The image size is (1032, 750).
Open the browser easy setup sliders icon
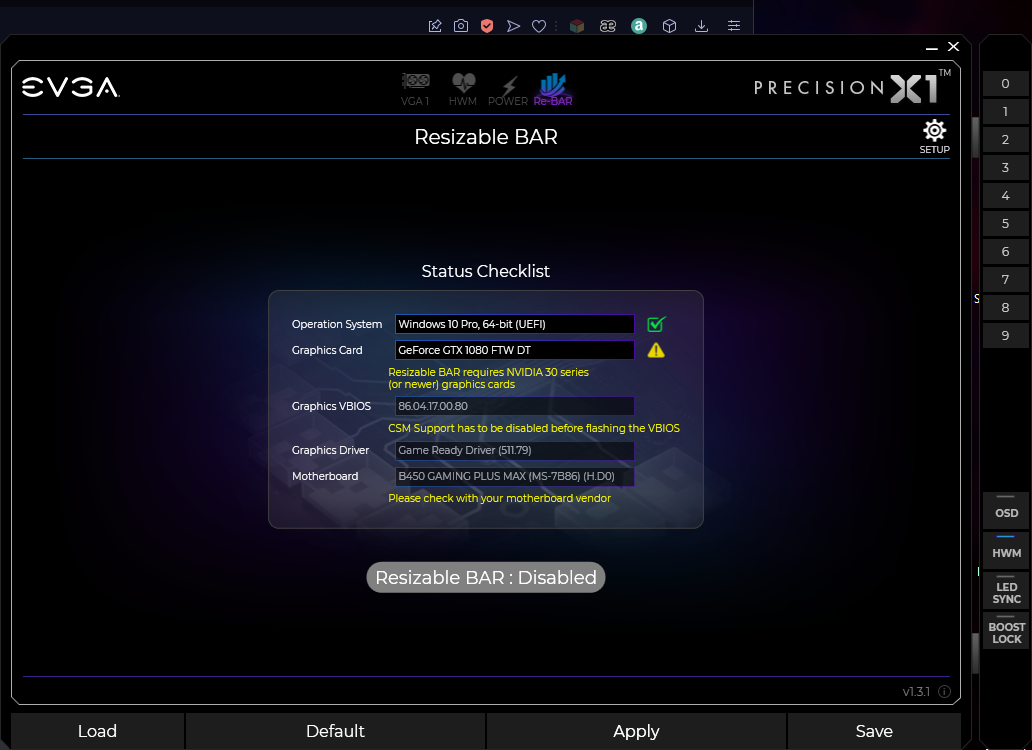(x=734, y=26)
